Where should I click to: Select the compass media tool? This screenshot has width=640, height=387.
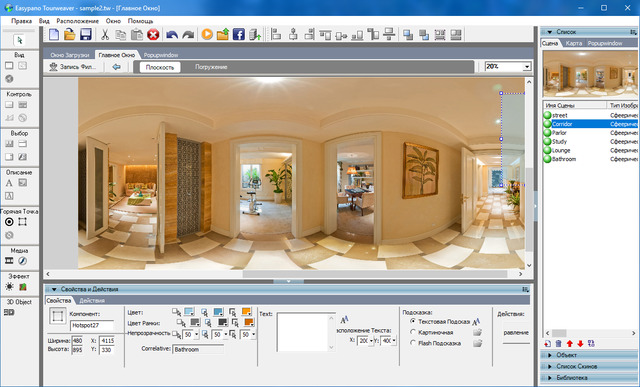coord(22,261)
